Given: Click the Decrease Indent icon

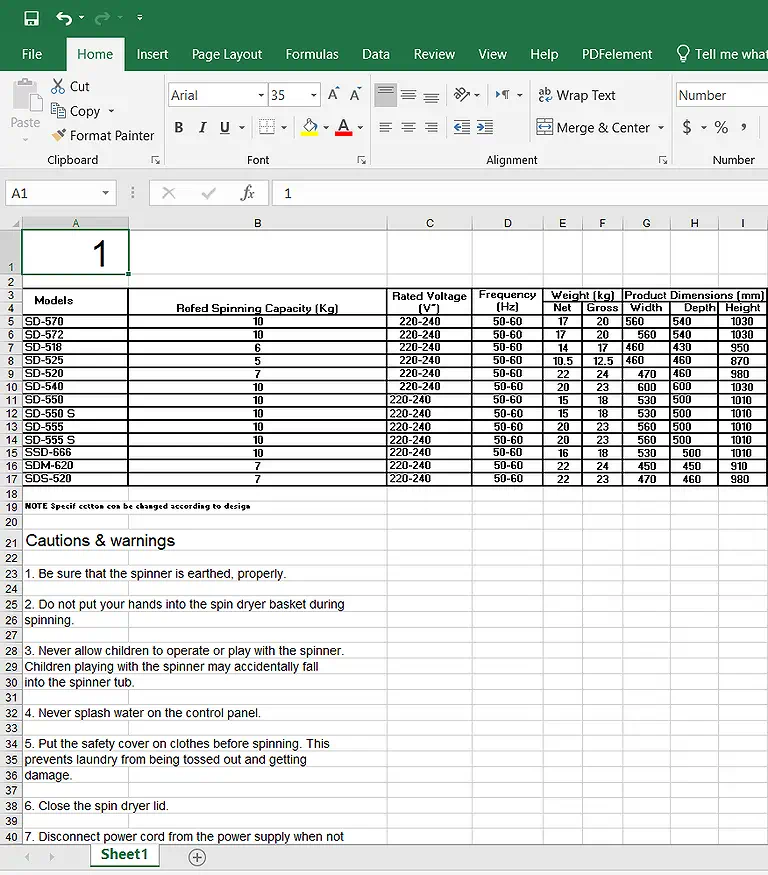Looking at the screenshot, I should coord(462,127).
